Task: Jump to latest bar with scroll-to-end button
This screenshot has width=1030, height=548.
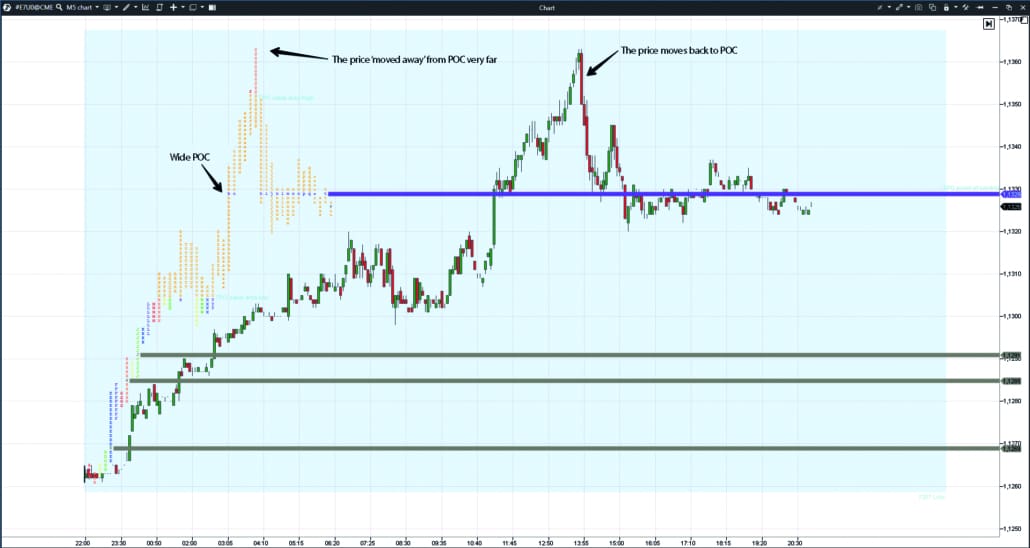Action: 988,24
